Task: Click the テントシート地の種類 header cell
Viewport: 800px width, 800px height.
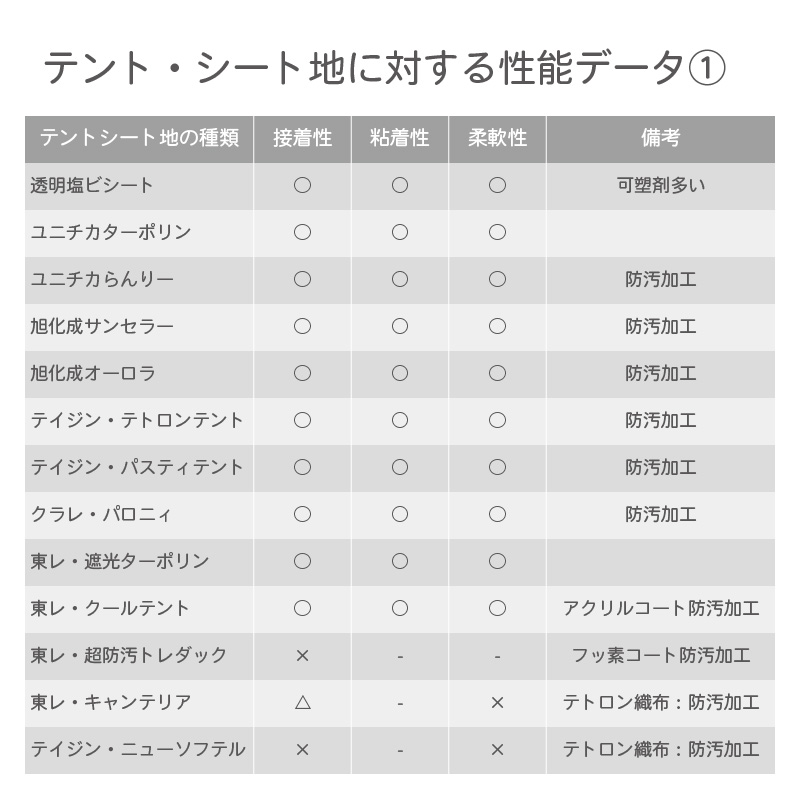Action: (139, 138)
